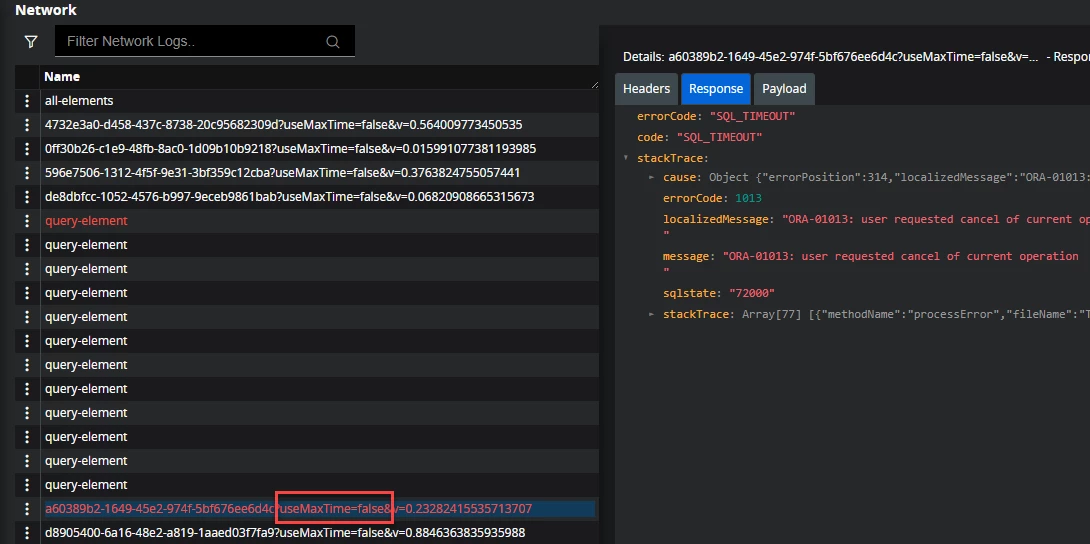Viewport: 1090px width, 544px height.
Task: Switch to the Payload tab
Action: (784, 89)
